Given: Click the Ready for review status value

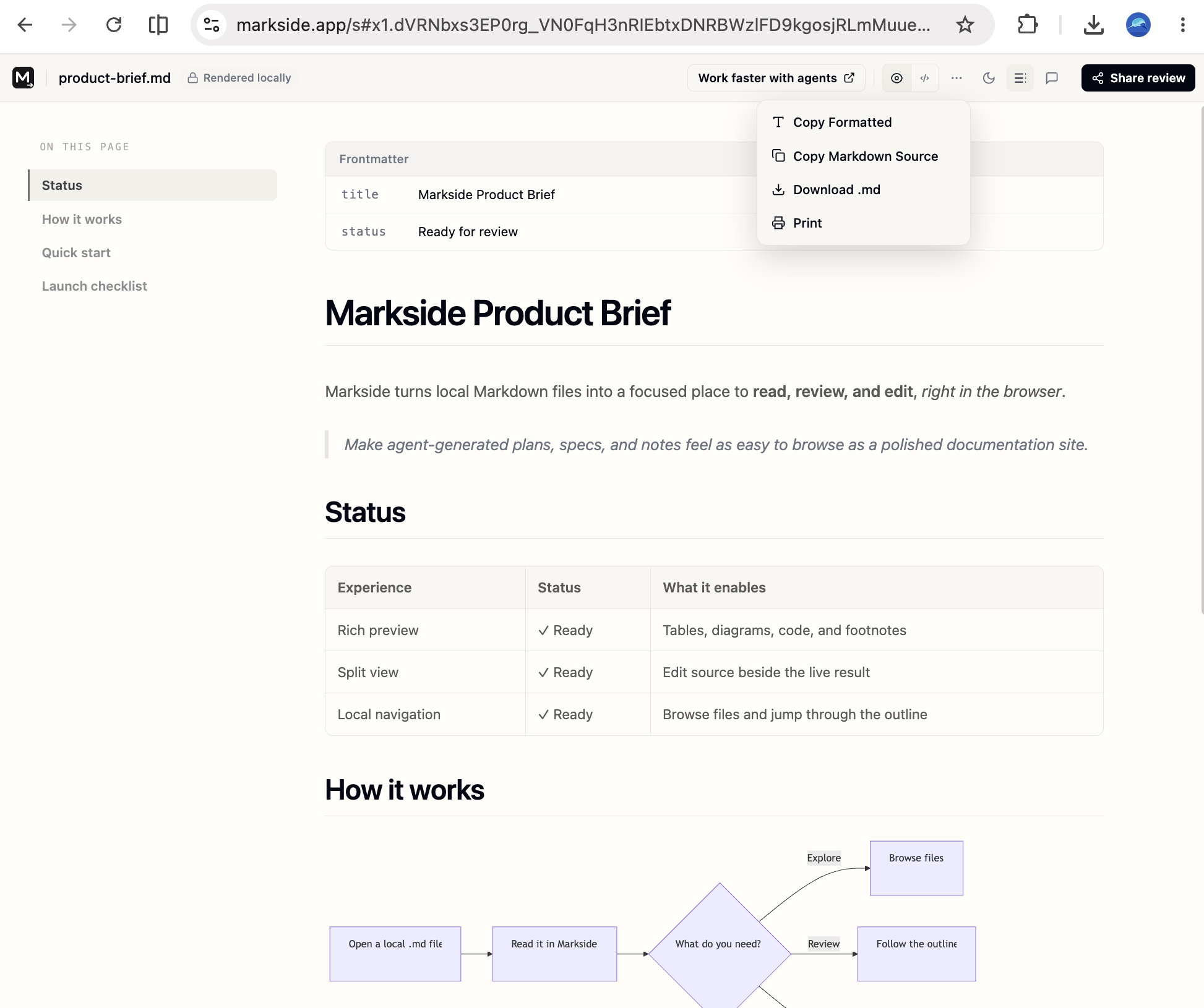Looking at the screenshot, I should click(x=468, y=232).
